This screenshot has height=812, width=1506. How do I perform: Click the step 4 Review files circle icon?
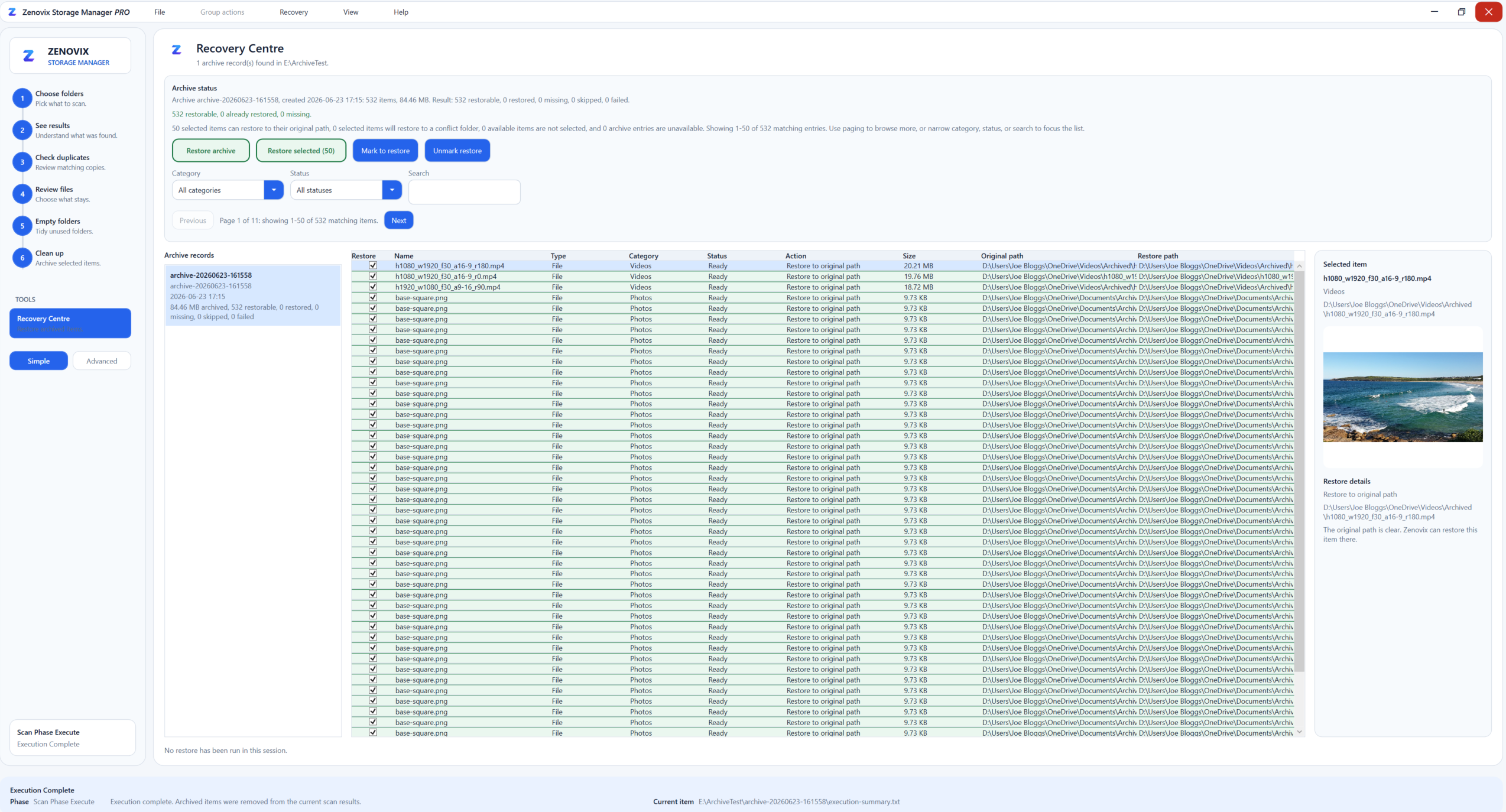pos(22,194)
